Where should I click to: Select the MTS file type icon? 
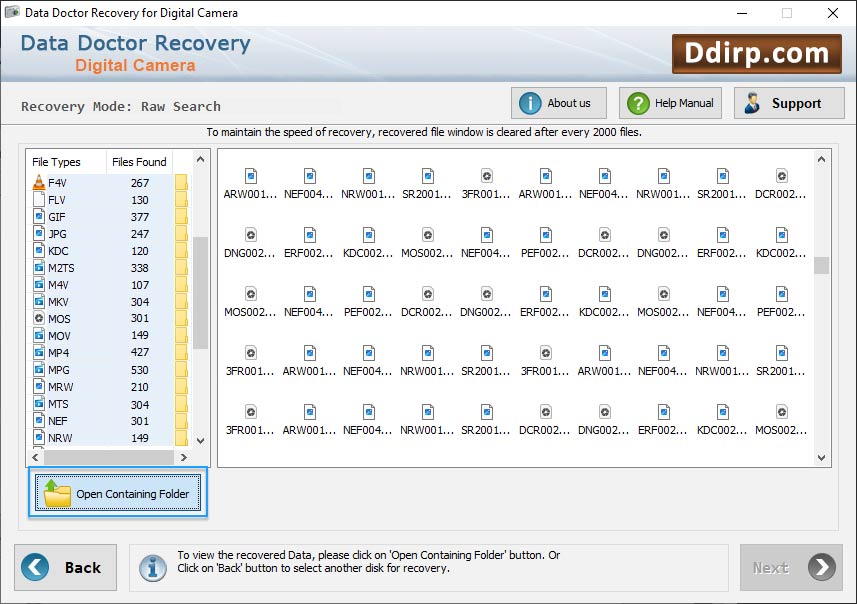(39, 404)
